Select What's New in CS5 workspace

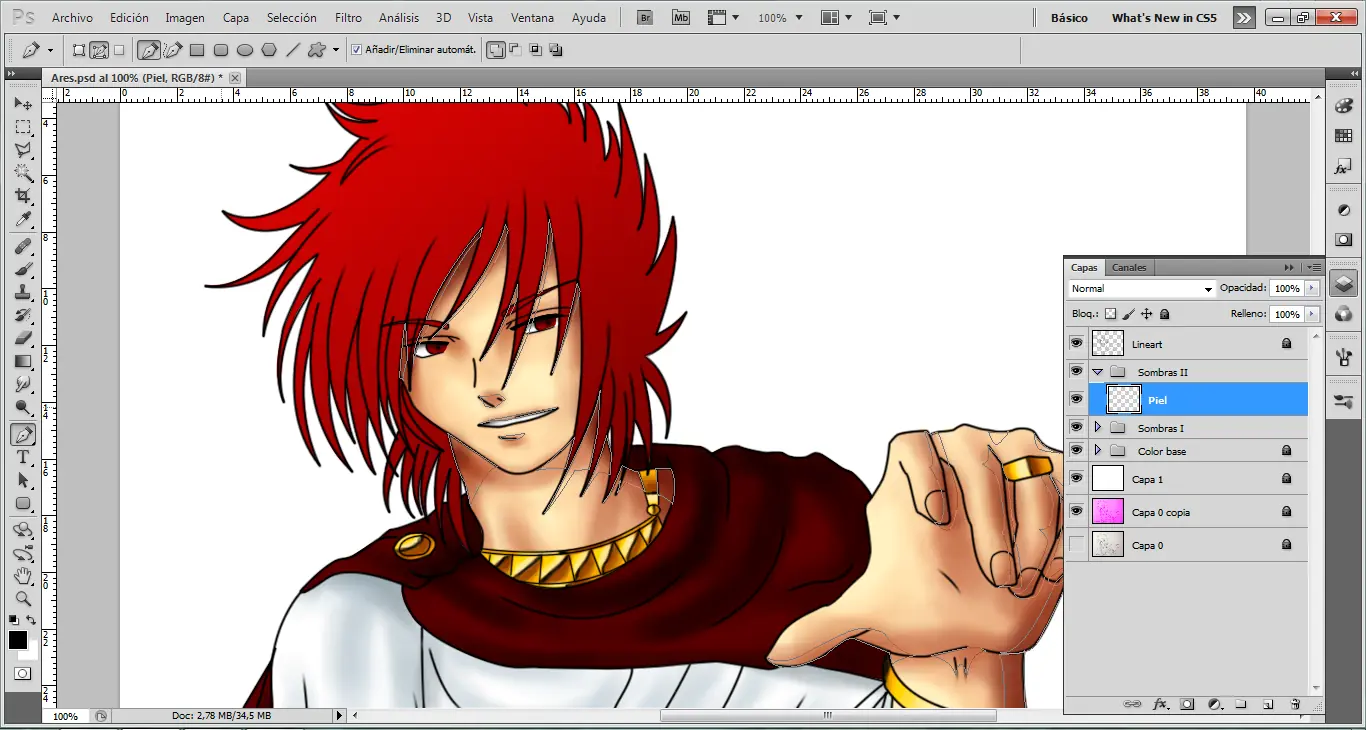[x=1164, y=18]
